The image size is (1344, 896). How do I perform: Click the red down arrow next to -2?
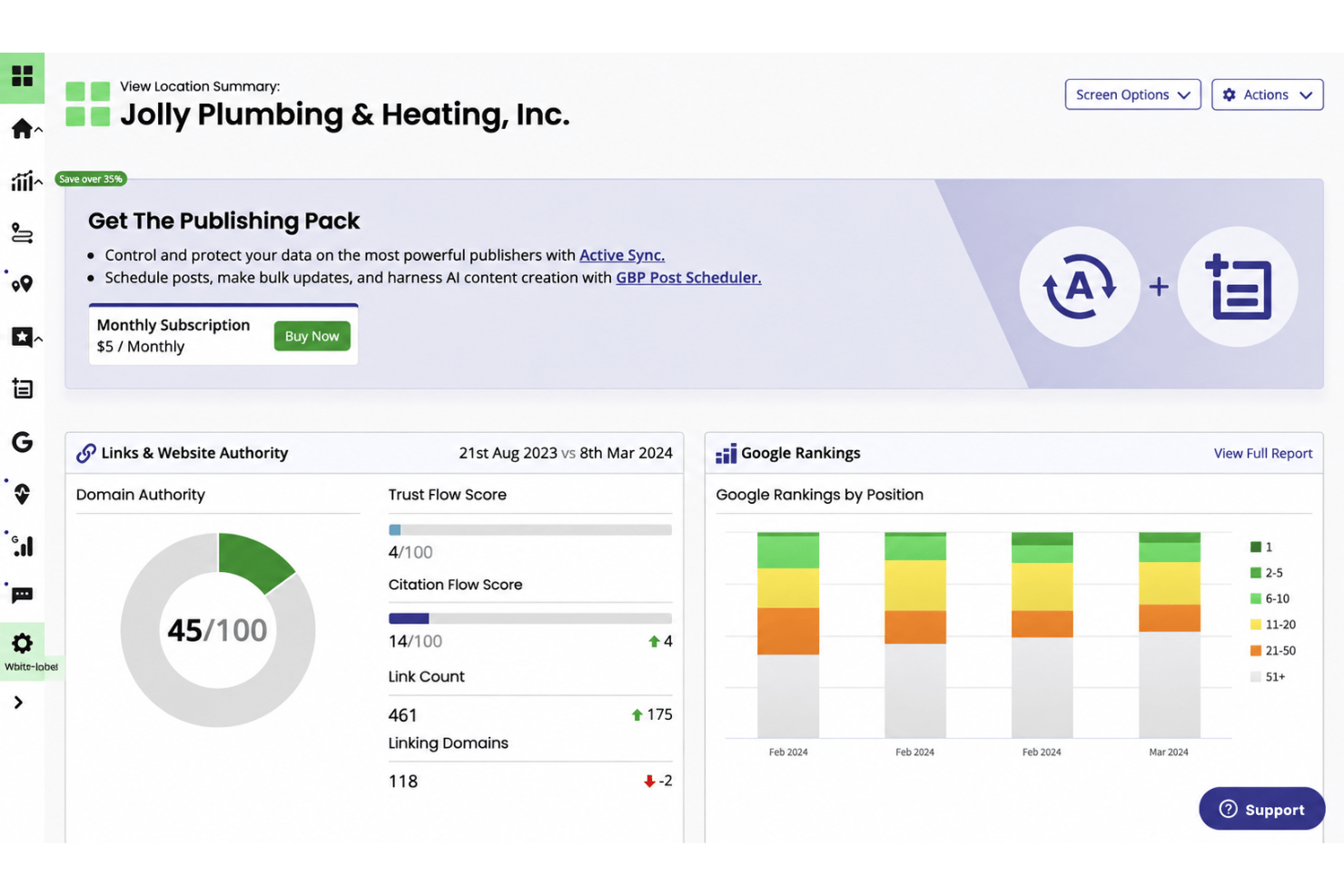(649, 782)
